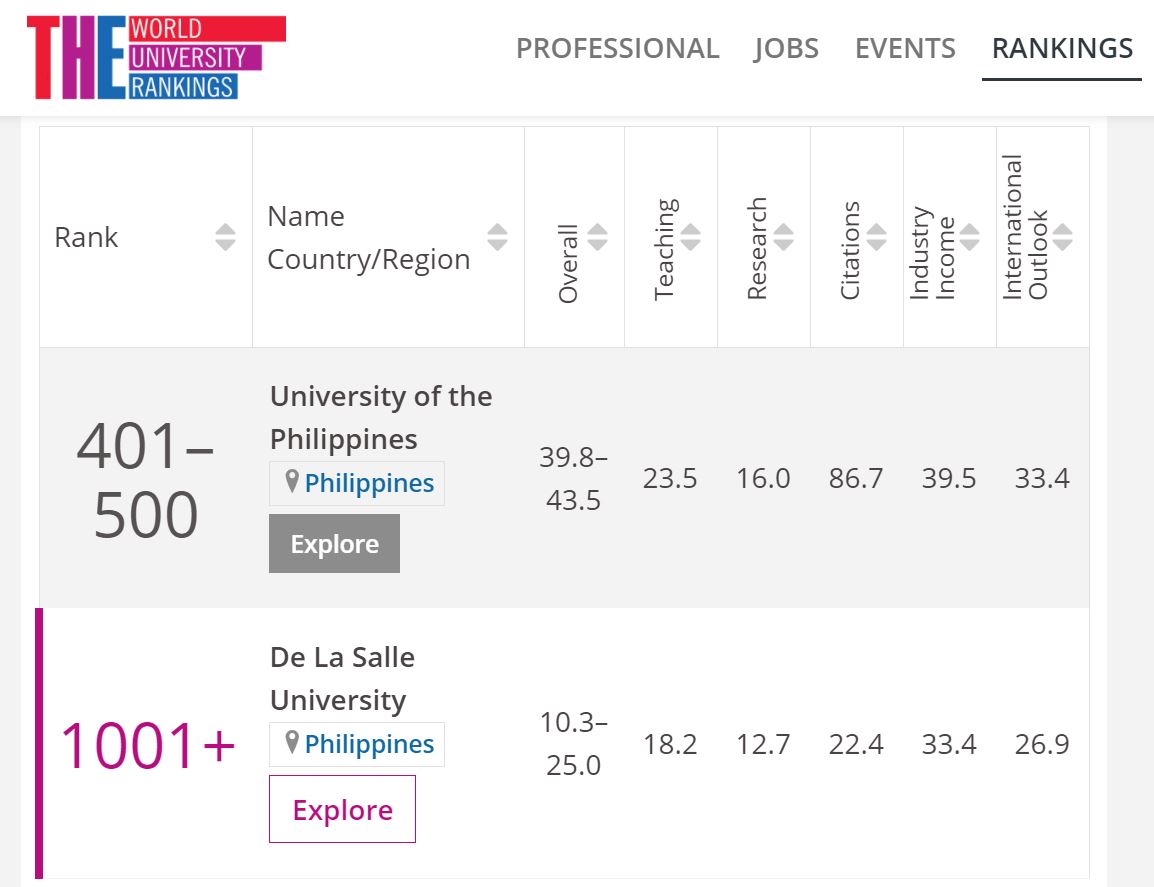Follow Philippines link under De La Salle University
1154x887 pixels.
369,744
